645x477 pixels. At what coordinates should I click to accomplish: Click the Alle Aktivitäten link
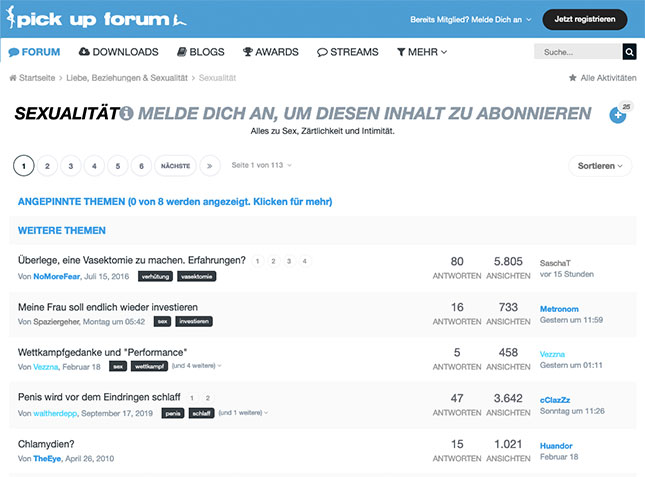[602, 77]
